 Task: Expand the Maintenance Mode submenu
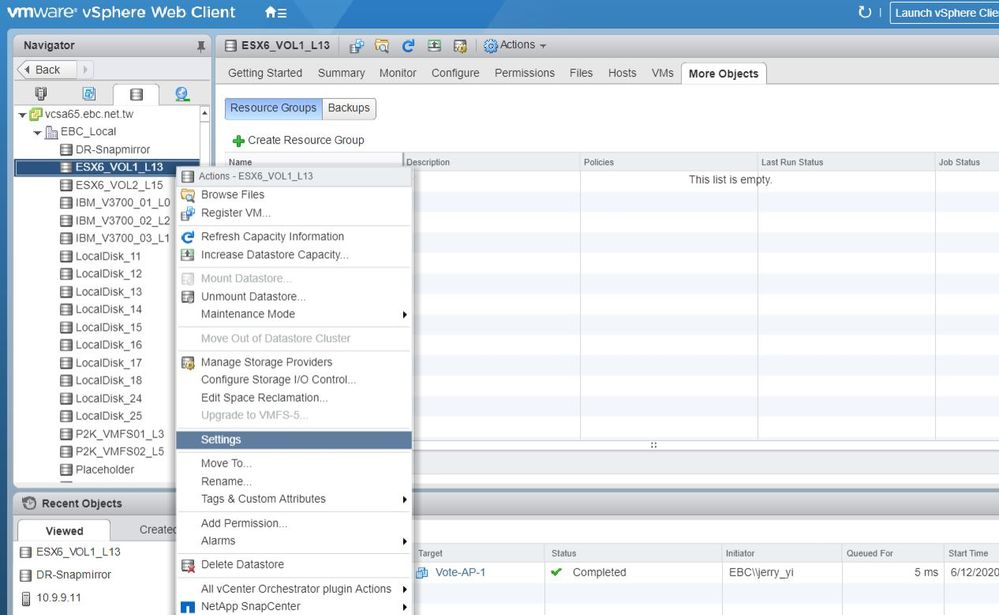click(404, 314)
